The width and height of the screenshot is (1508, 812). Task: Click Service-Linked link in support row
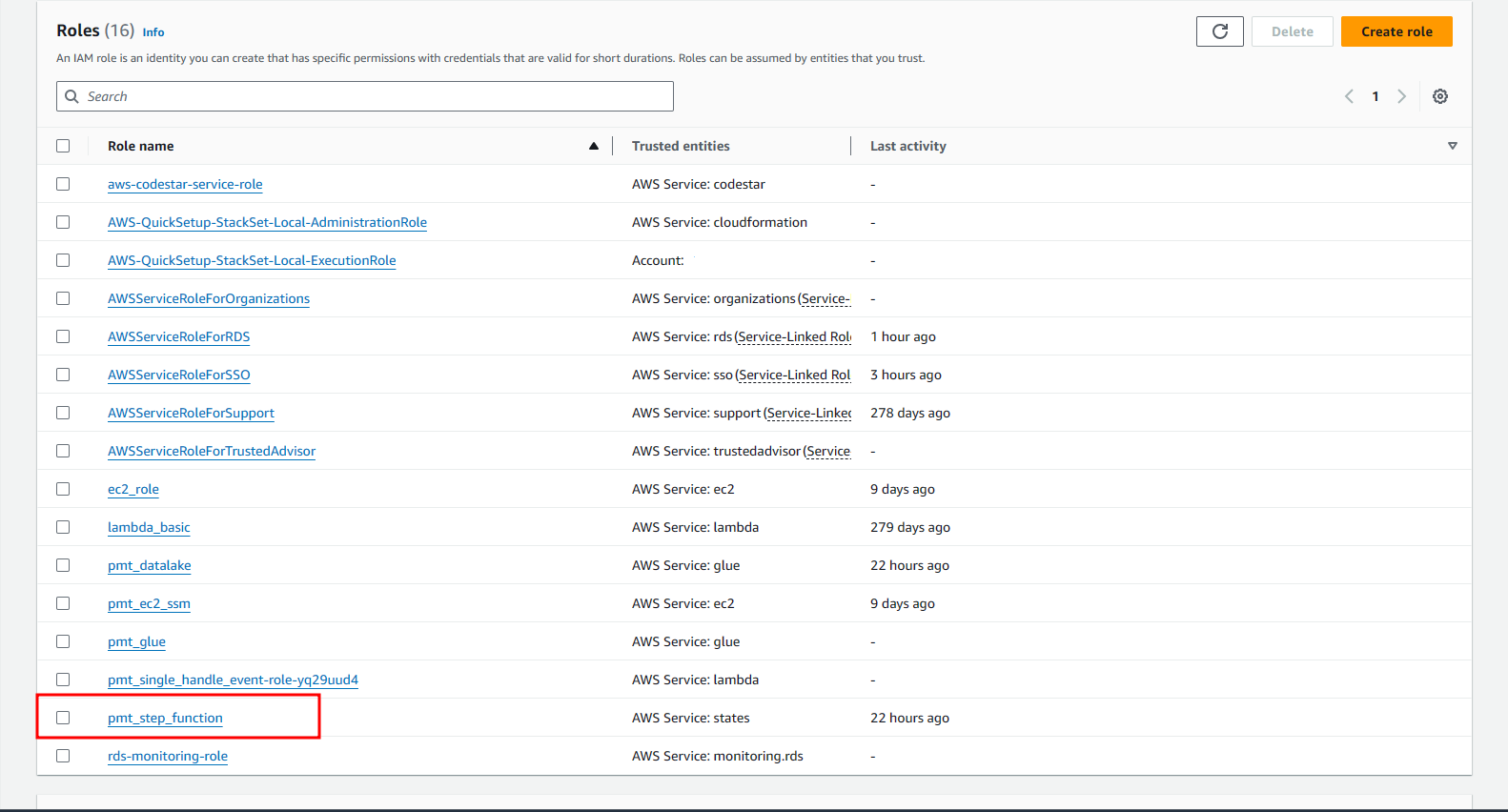[x=809, y=413]
